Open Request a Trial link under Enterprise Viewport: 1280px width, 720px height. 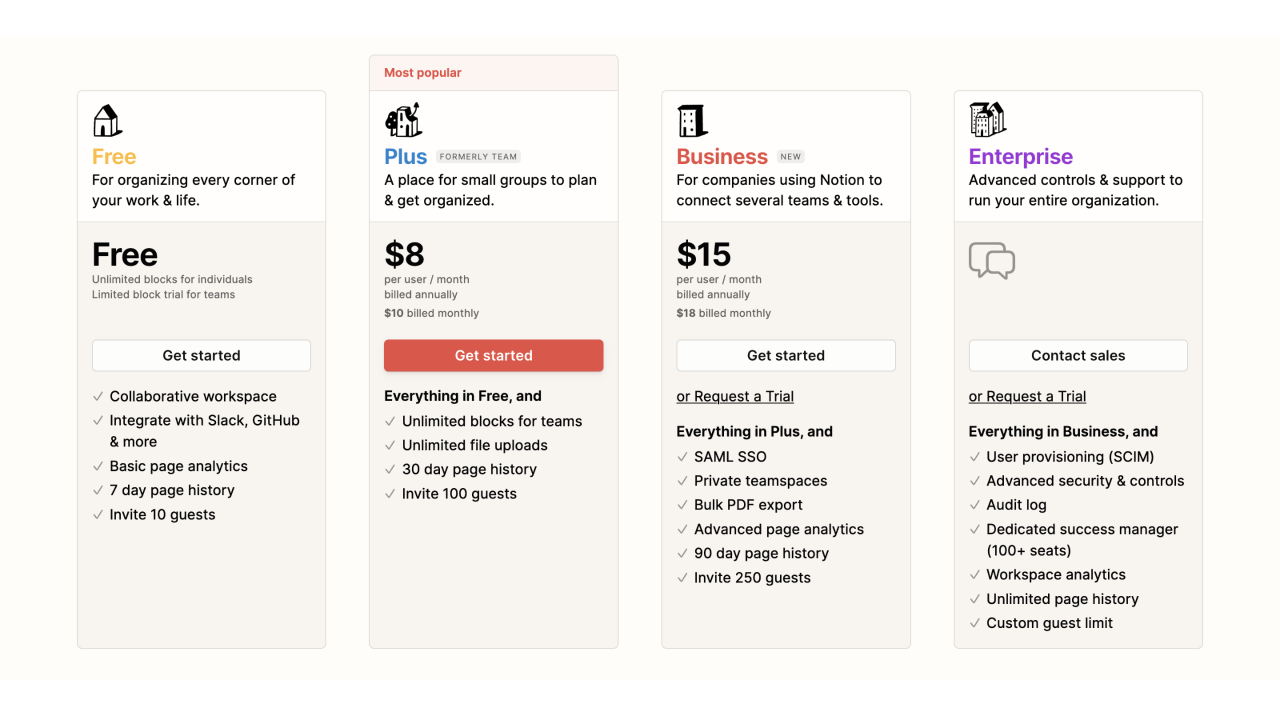pyautogui.click(x=1027, y=397)
